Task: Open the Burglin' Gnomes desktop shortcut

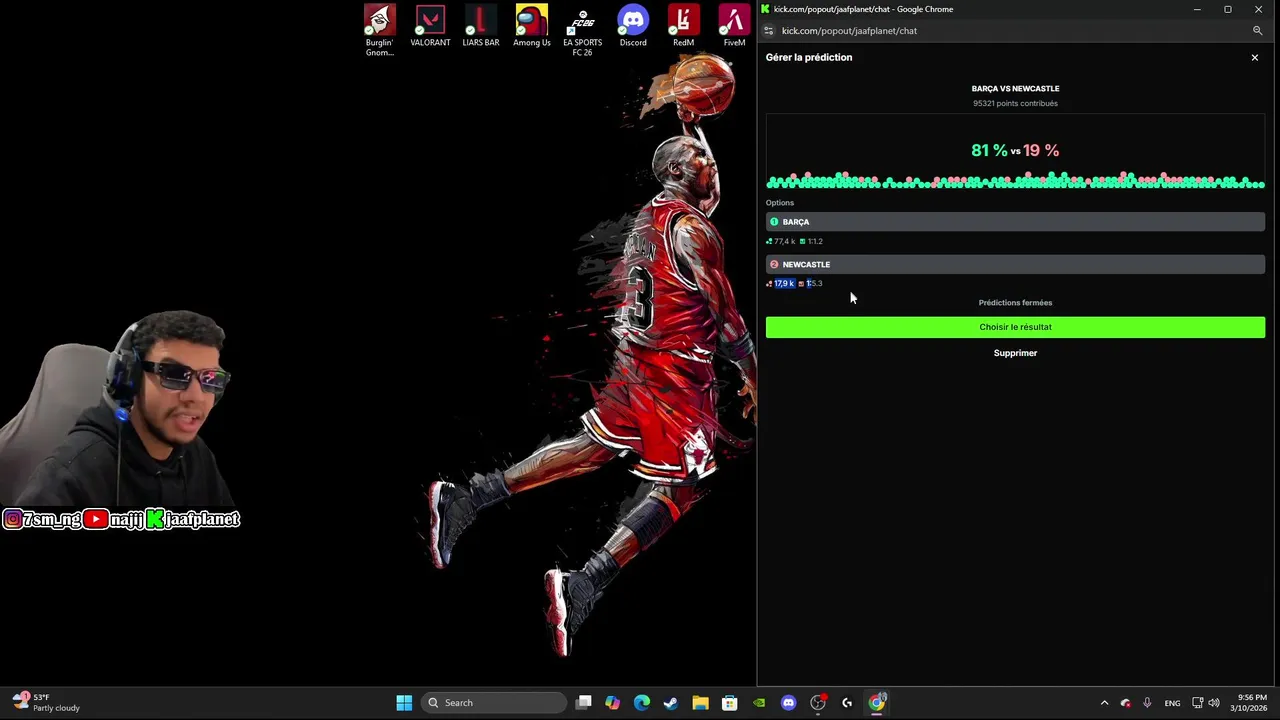Action: click(379, 30)
